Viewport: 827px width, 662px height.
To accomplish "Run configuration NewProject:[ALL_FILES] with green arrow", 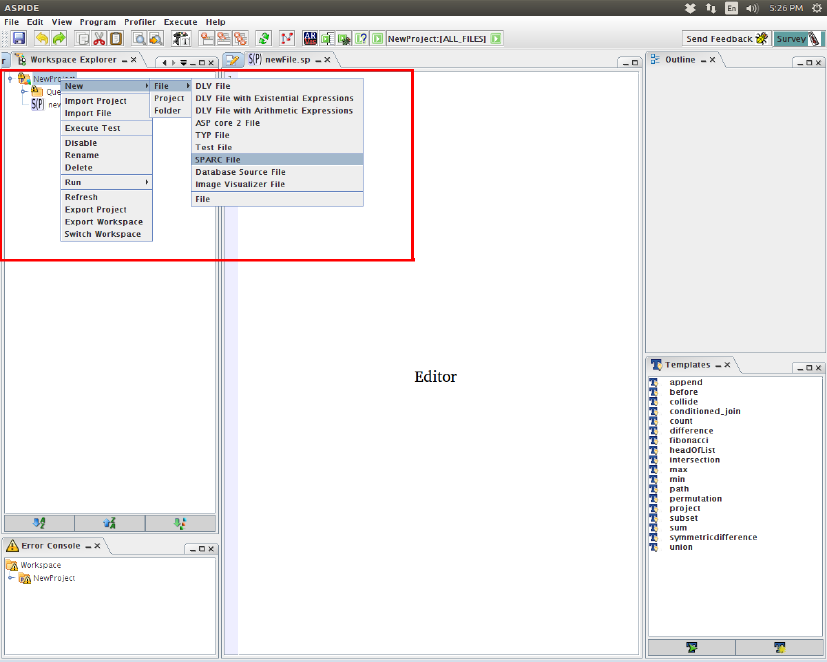I will [x=496, y=39].
